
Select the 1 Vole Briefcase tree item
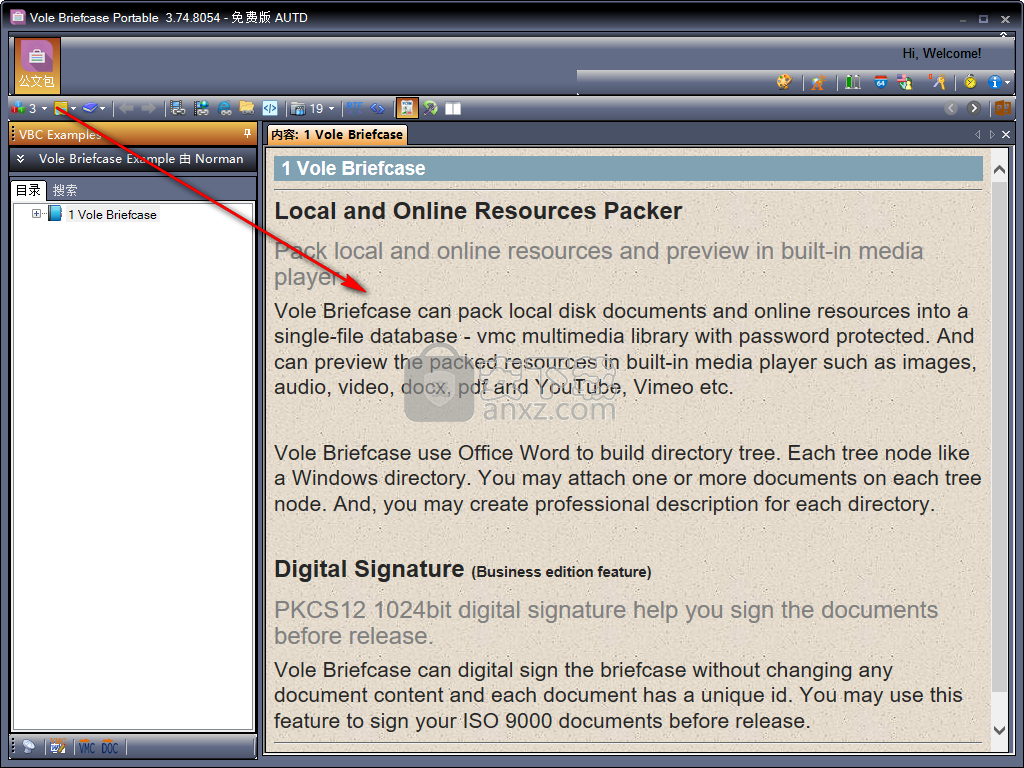pyautogui.click(x=112, y=215)
